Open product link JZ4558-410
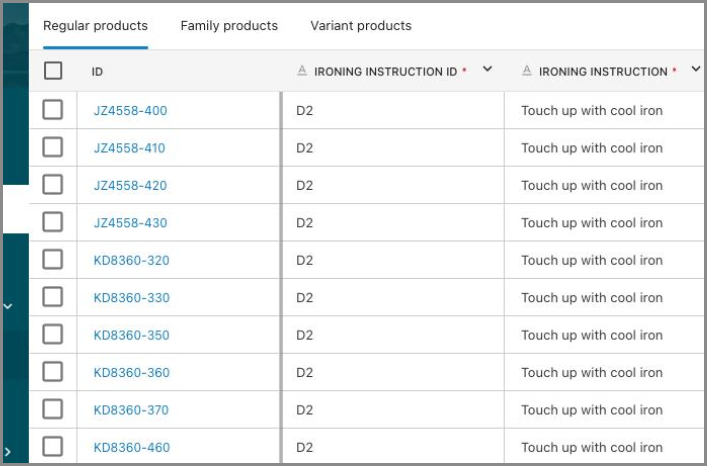Viewport: 707px width, 466px height. point(130,148)
